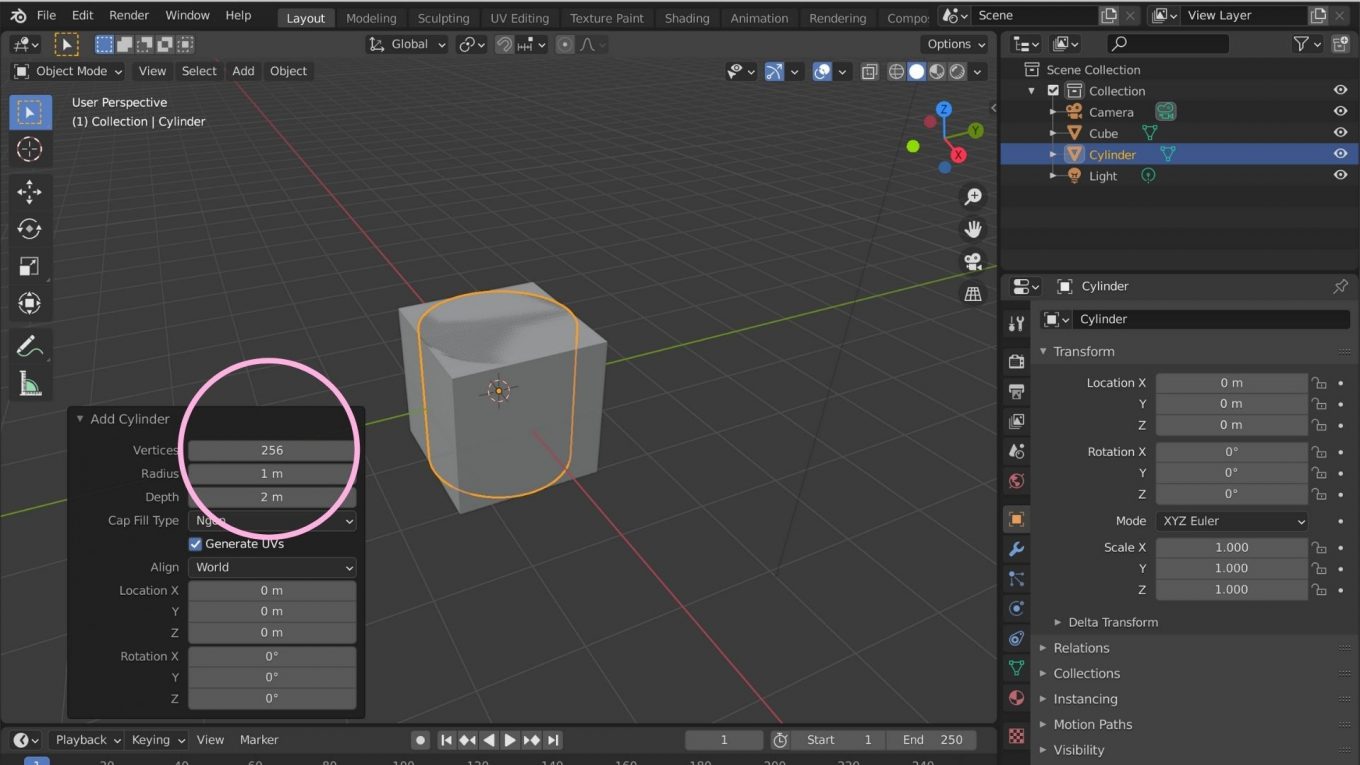Adjust the Scale X value slider

[1231, 547]
